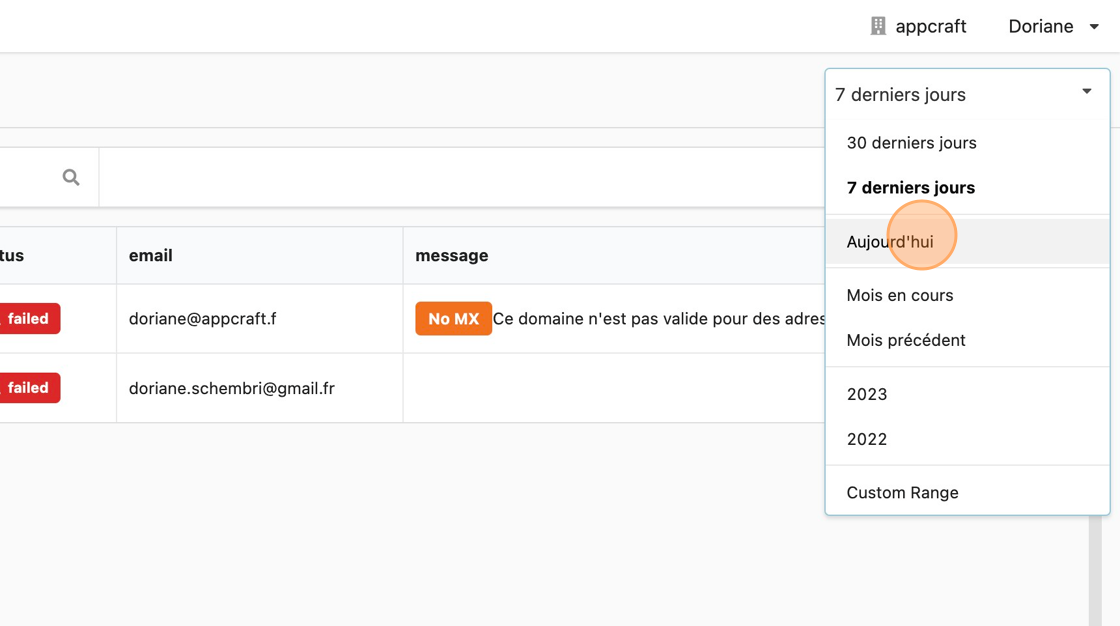Click the email column header
Viewport: 1120px width, 626px height.
tap(151, 256)
